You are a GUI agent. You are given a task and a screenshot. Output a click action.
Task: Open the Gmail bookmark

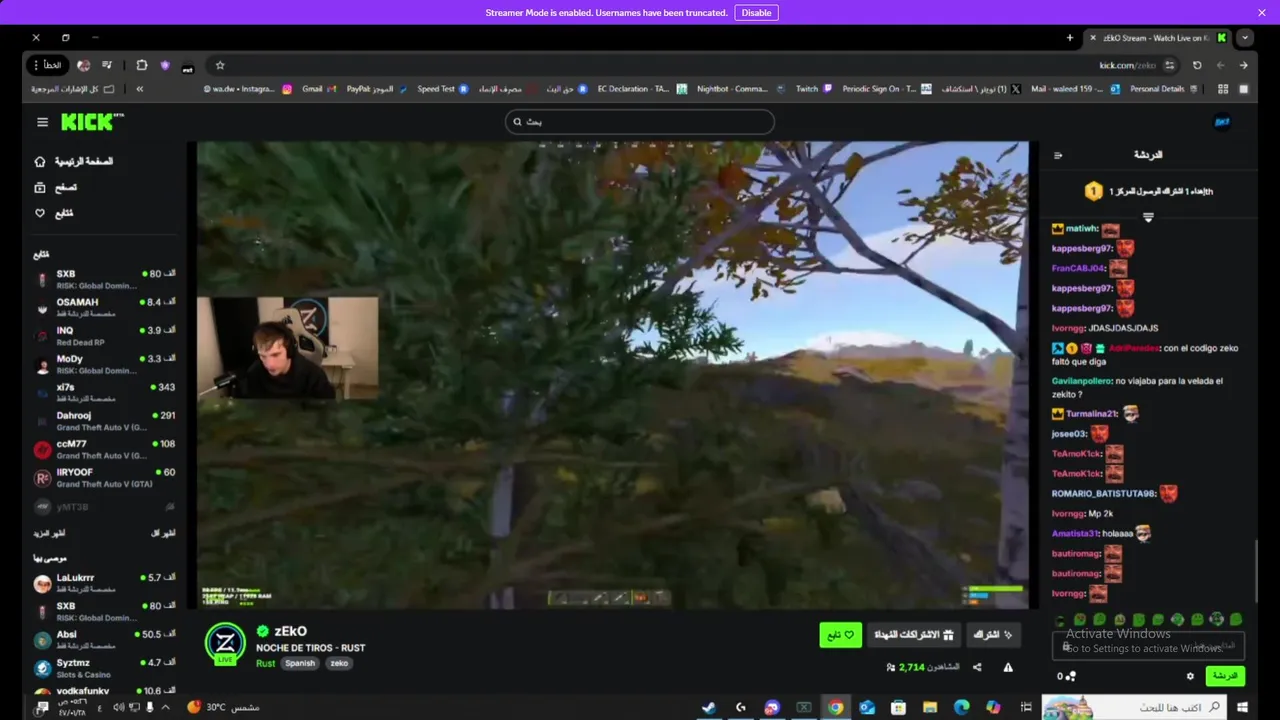(319, 89)
